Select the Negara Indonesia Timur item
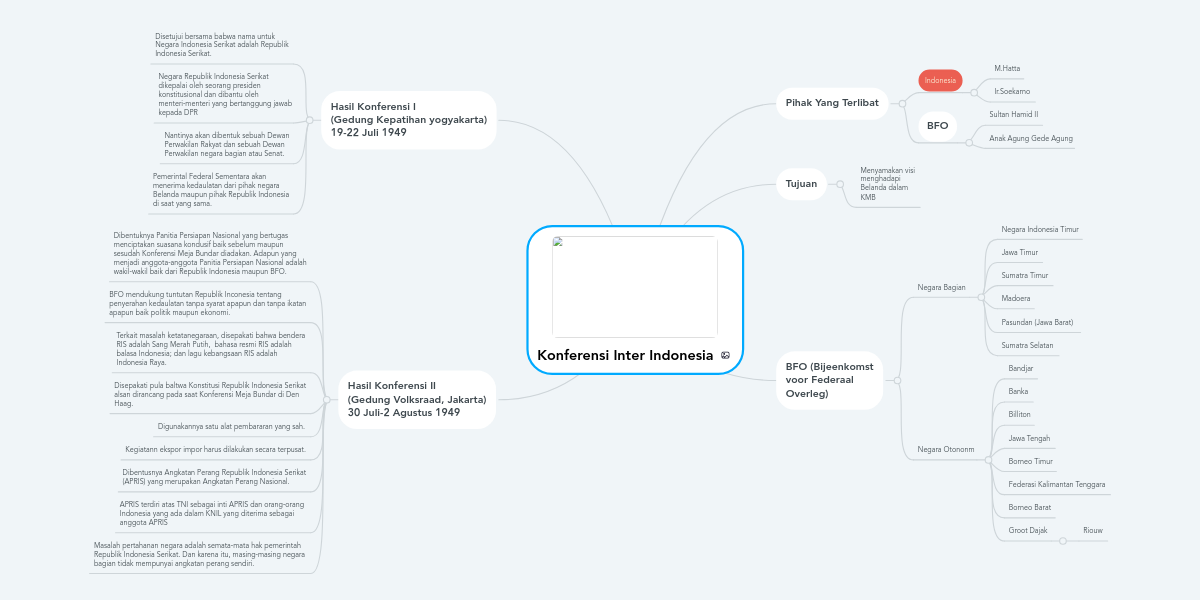1200x600 pixels. tap(1039, 230)
